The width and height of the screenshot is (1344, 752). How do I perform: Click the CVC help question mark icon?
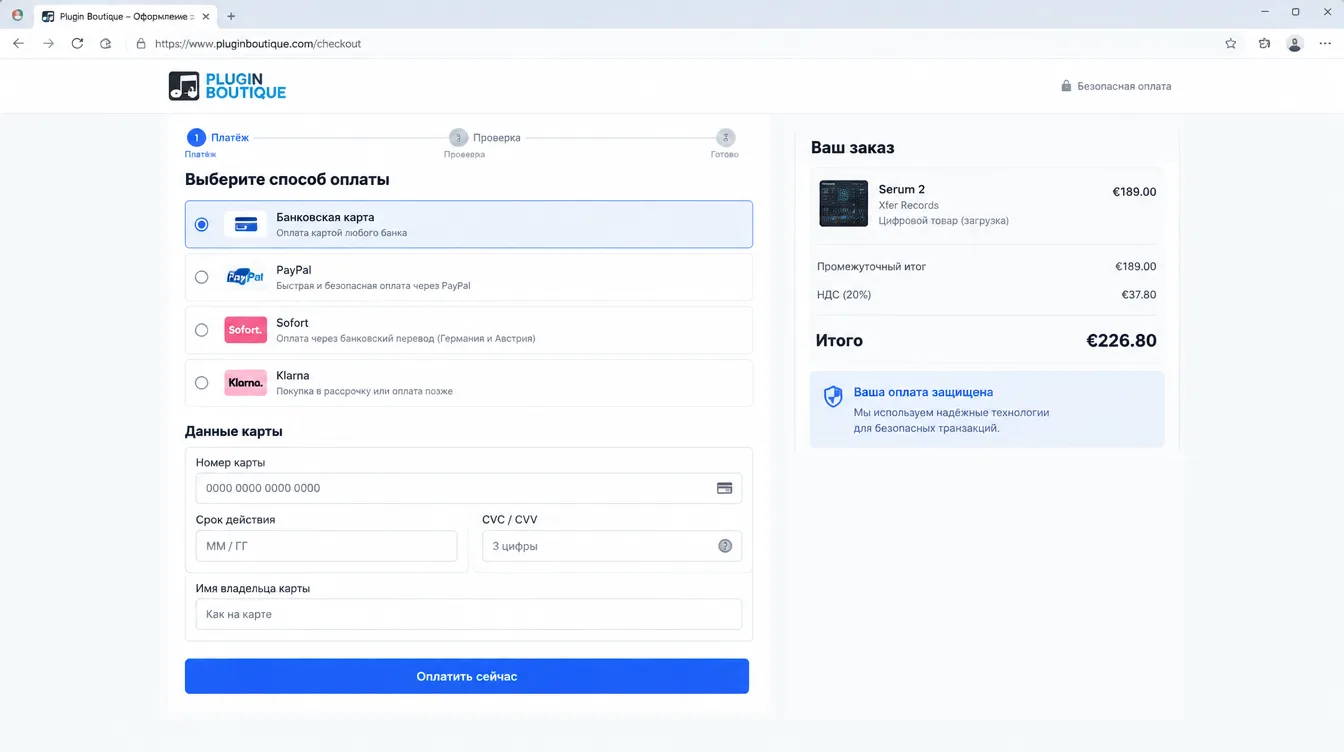click(x=725, y=546)
